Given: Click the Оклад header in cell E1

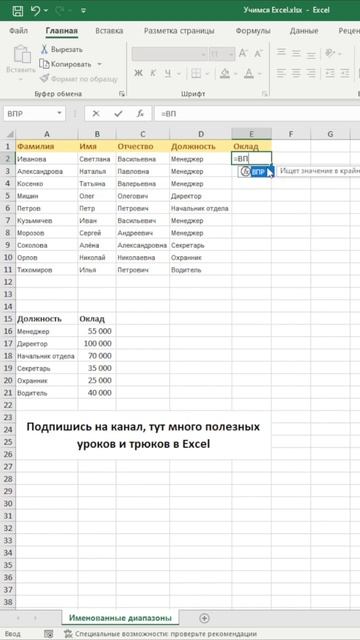Looking at the screenshot, I should [251, 146].
